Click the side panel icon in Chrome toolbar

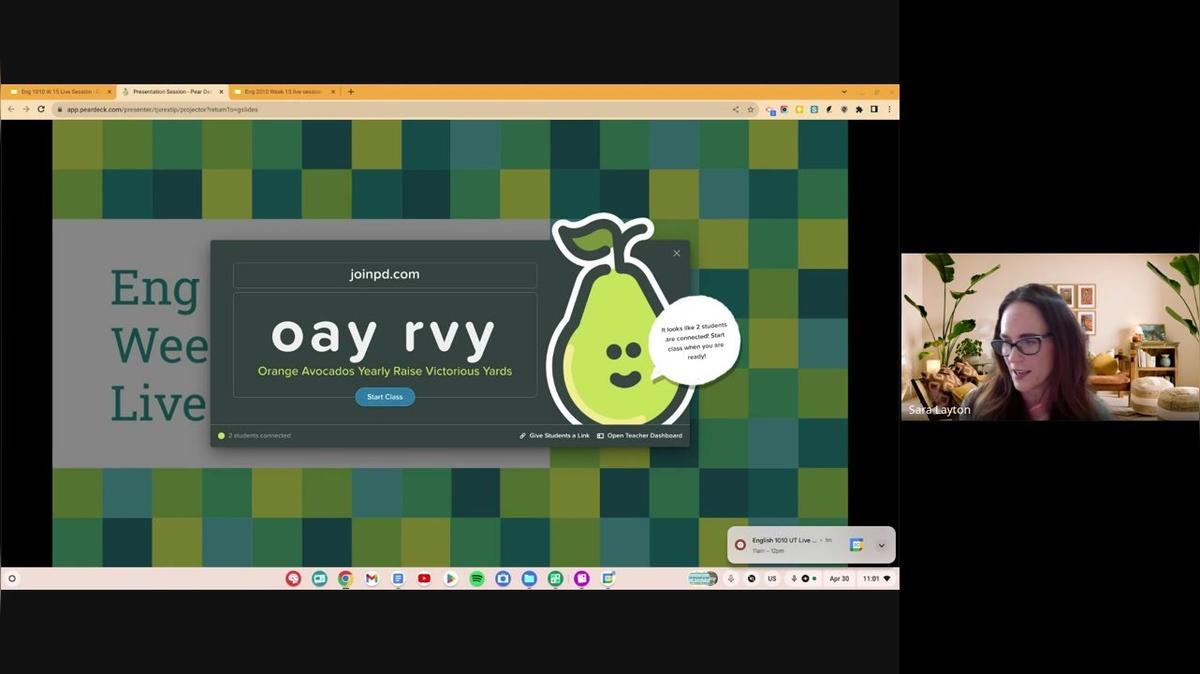874,109
